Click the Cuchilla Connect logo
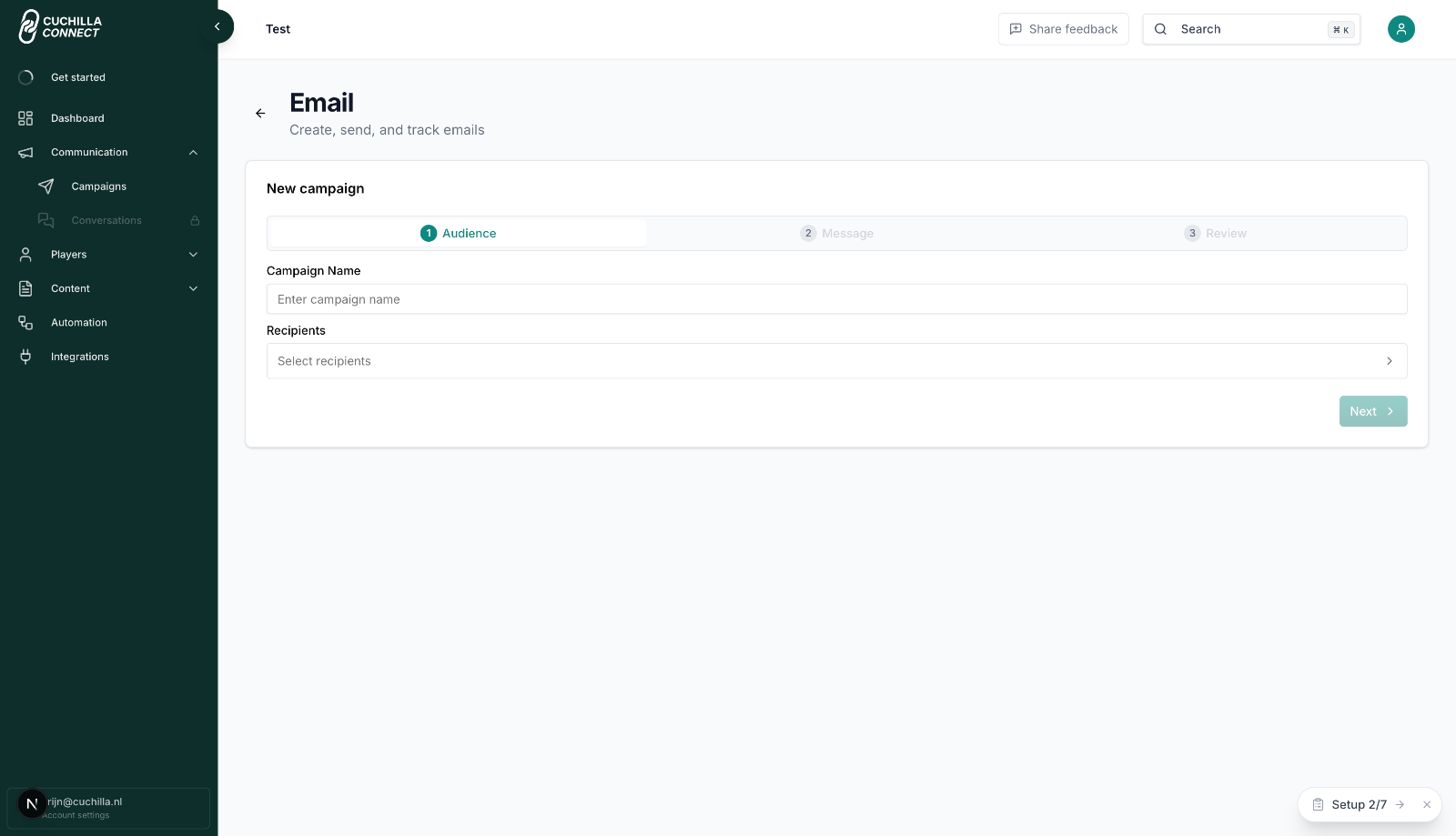The image size is (1456, 836). click(60, 26)
